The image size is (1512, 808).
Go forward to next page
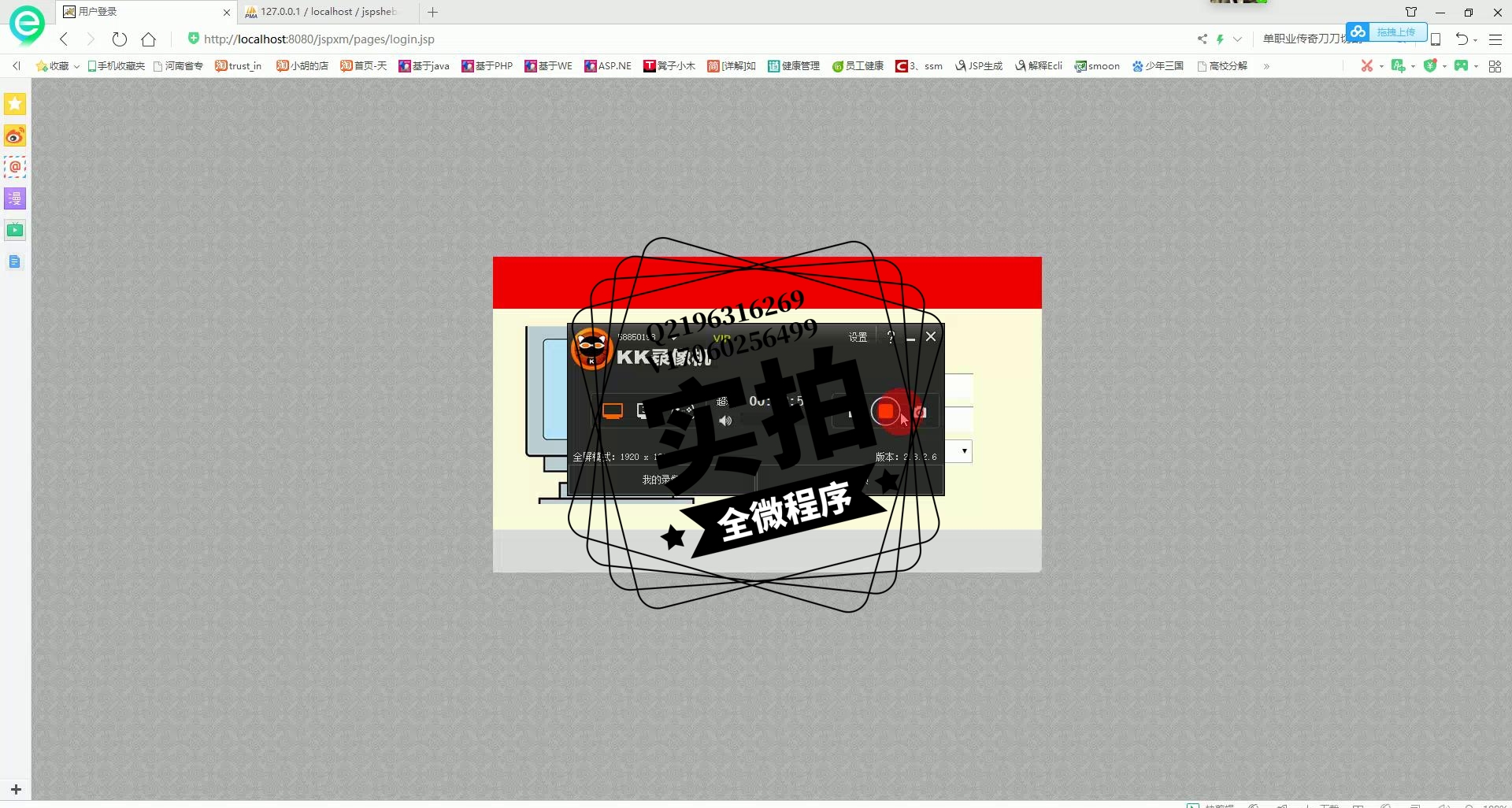(x=90, y=39)
